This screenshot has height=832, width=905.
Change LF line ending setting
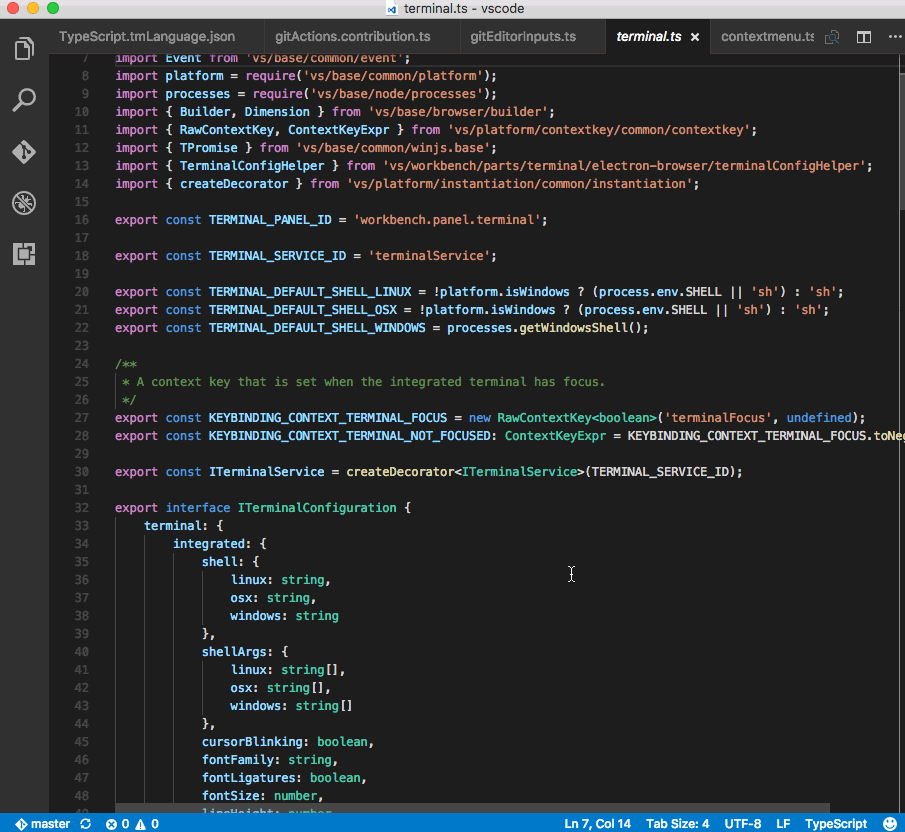(784, 824)
